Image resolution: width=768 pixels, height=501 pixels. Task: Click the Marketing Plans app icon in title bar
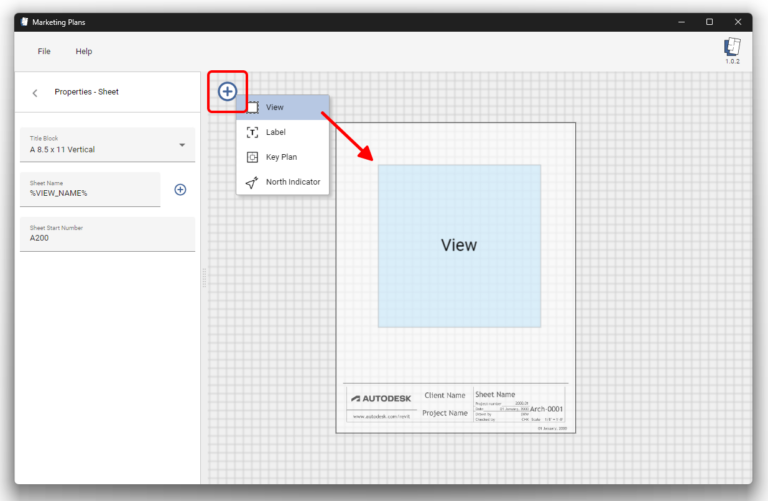(24, 21)
